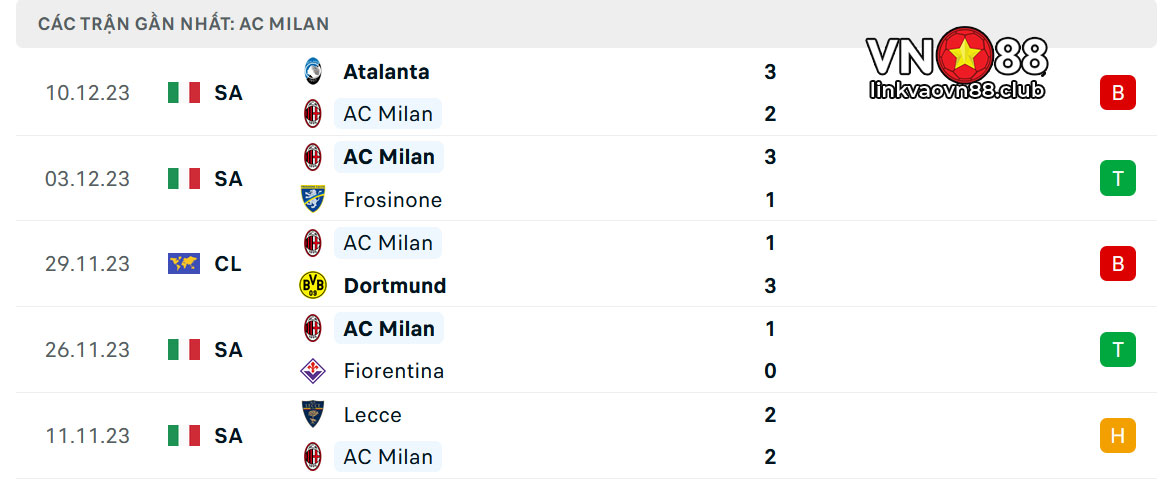
Task: Select highlighted AC Milan label versus Frosinone
Action: [389, 157]
